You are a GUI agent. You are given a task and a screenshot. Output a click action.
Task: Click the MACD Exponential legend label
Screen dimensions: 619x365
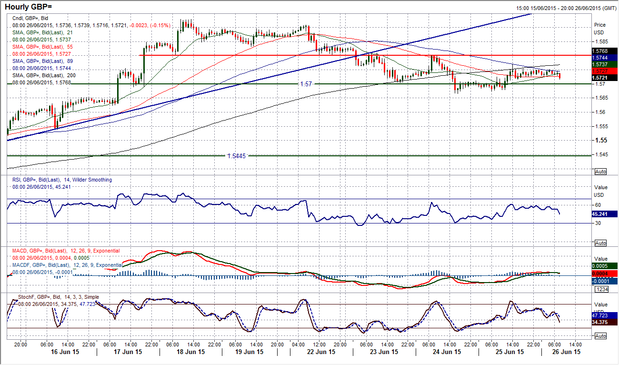66,251
